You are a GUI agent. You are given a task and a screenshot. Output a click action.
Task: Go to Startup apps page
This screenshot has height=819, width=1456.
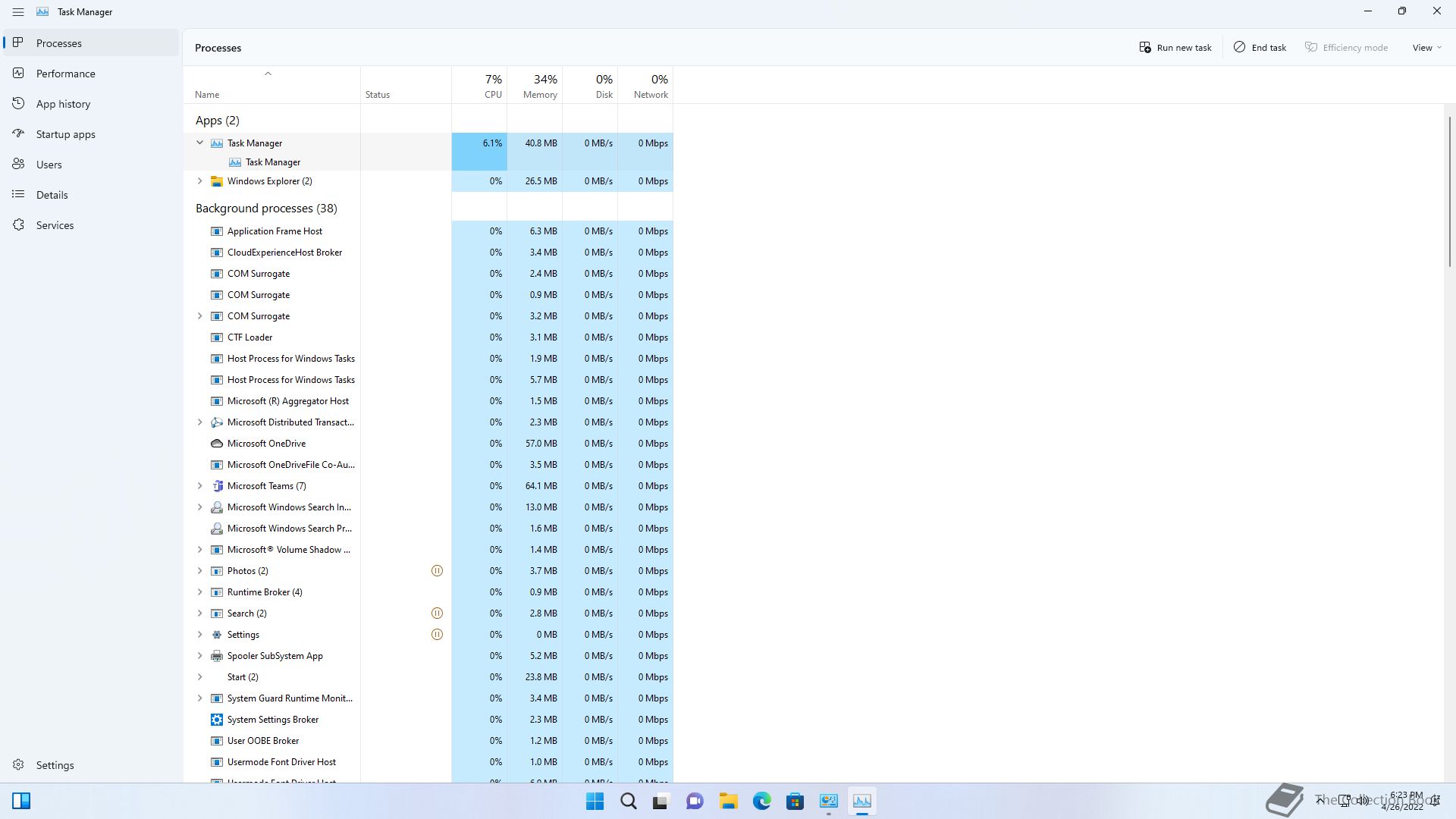[91, 134]
